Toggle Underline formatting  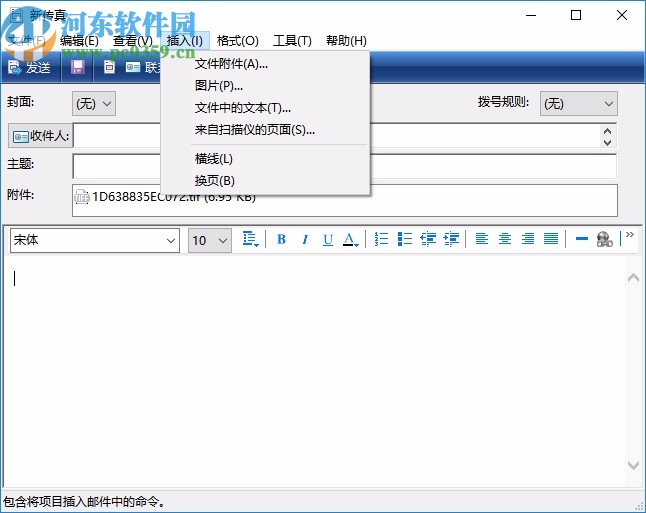point(328,239)
